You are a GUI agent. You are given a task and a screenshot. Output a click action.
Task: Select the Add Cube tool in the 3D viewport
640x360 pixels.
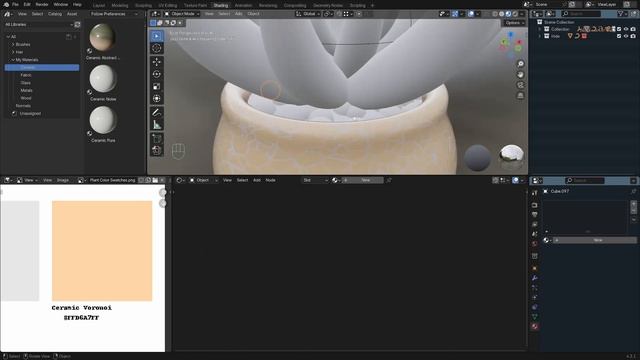tap(157, 139)
